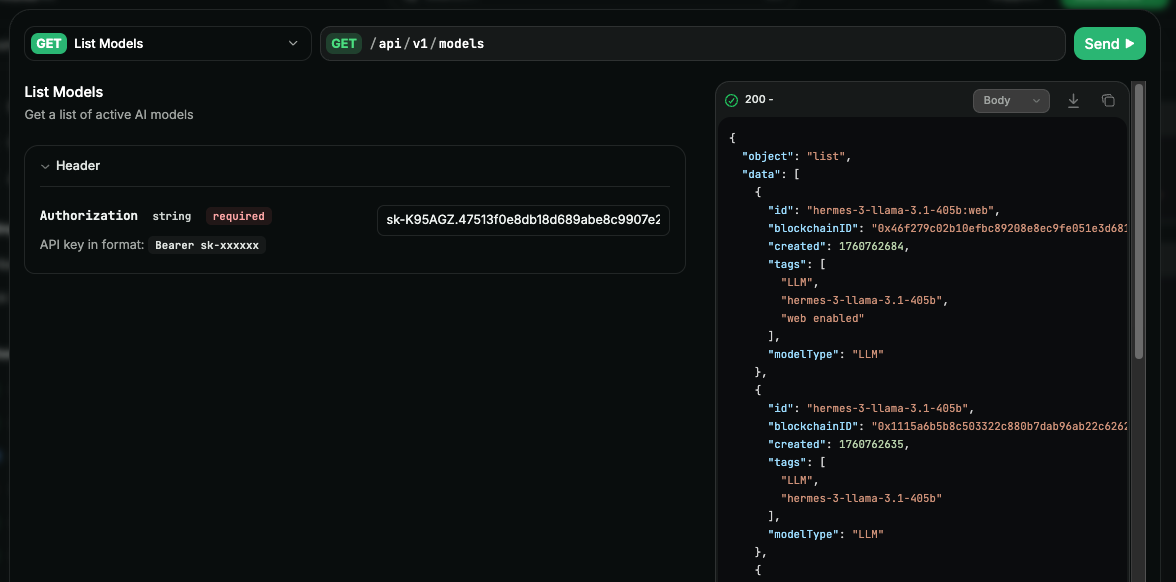Click the green GET badge in endpoint selector
1176x582 pixels.
pyautogui.click(x=49, y=44)
